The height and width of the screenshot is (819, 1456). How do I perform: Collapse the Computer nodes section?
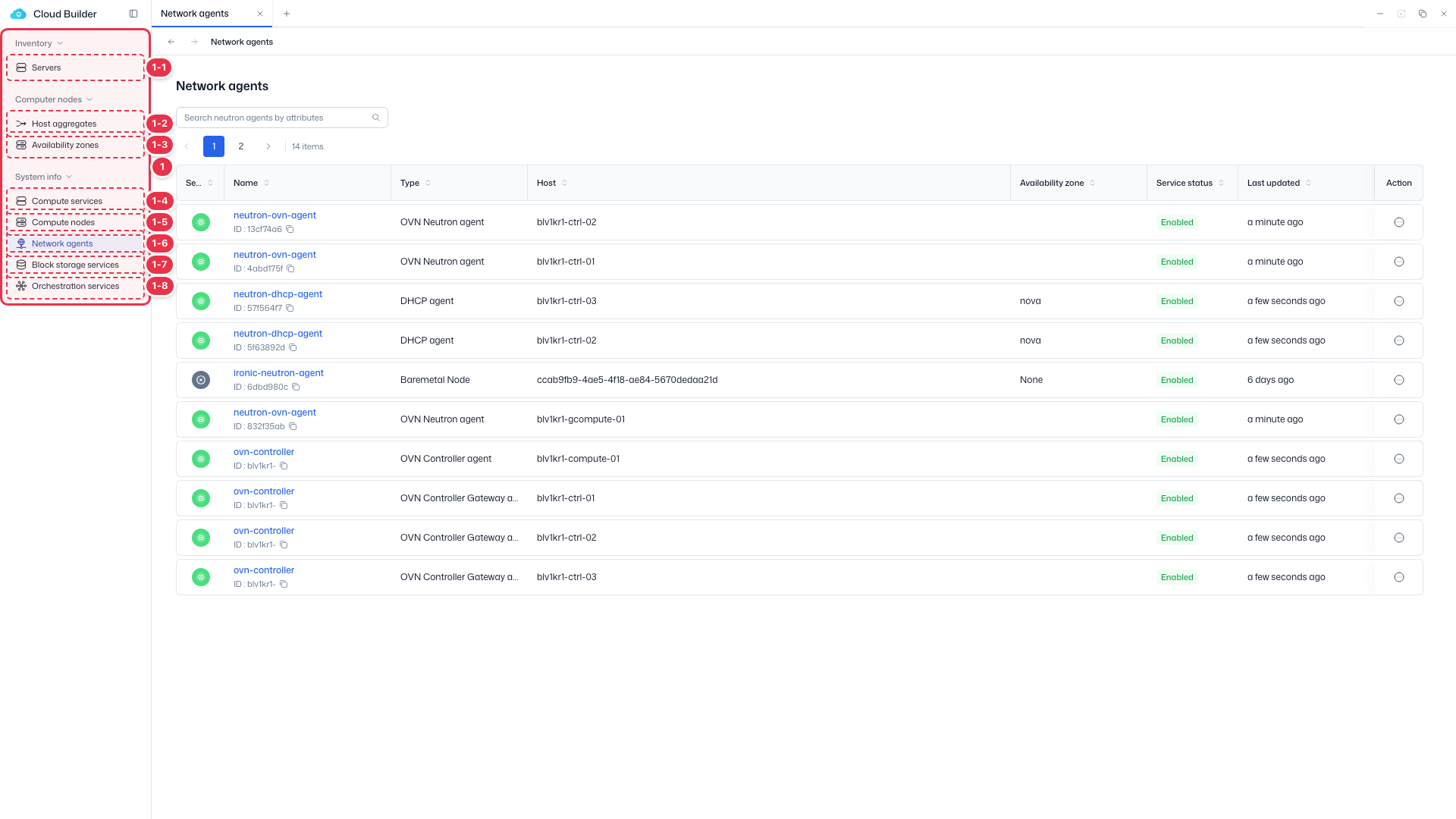53,99
